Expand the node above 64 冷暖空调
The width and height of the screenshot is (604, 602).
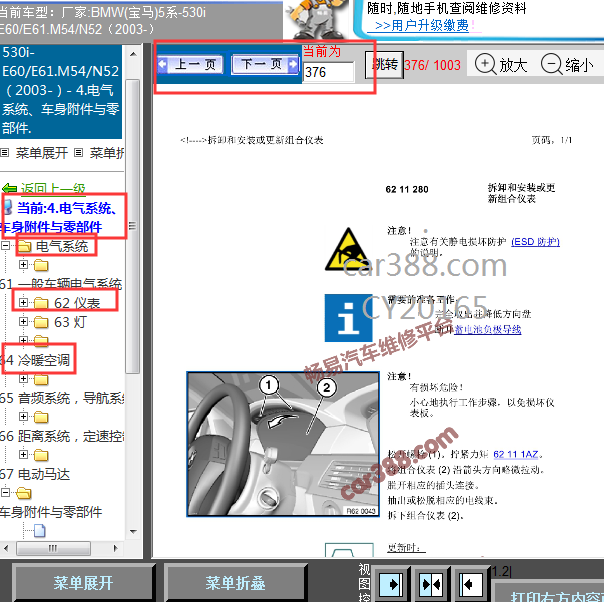pyautogui.click(x=23, y=340)
